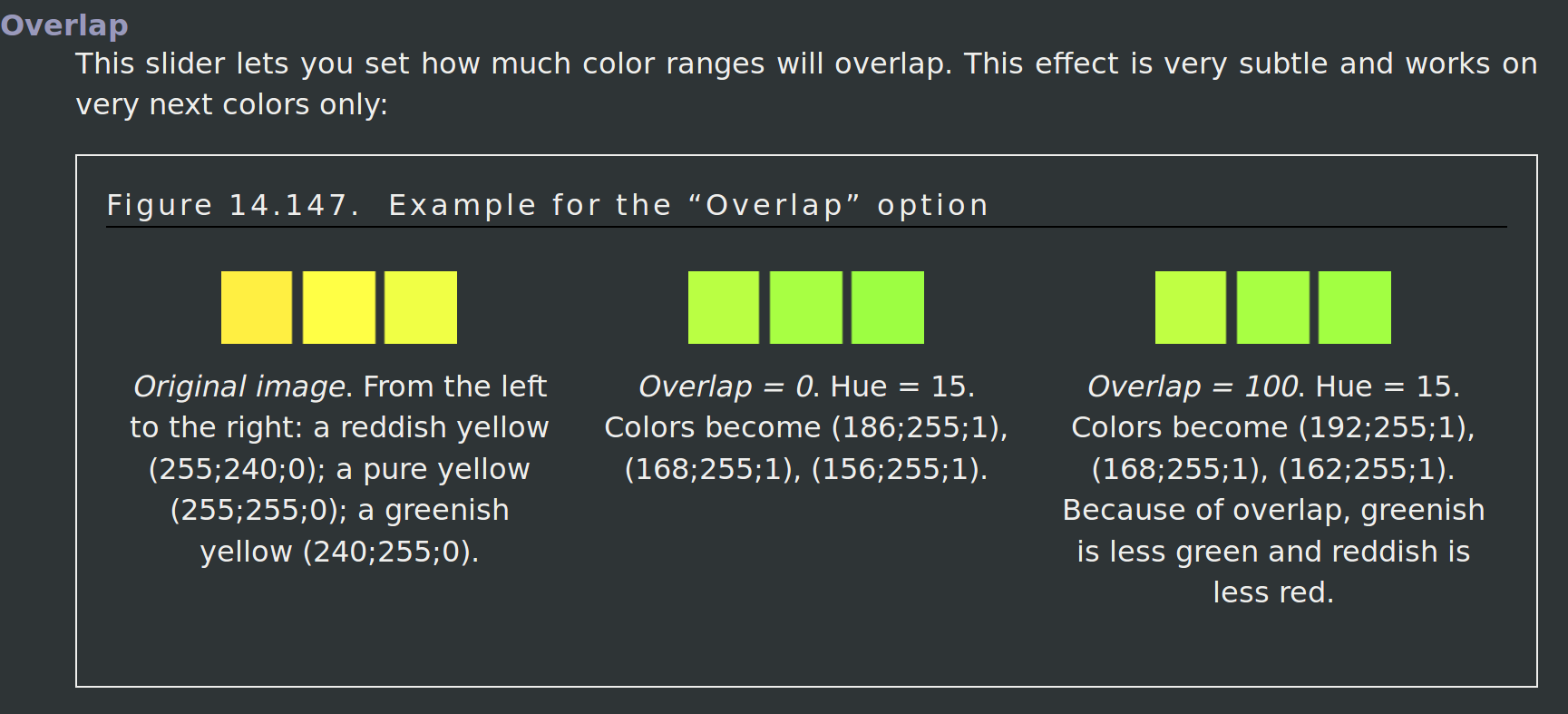Click the italic "Overlap = 0" caption text
Image resolution: width=1568 pixels, height=714 pixels.
click(728, 386)
